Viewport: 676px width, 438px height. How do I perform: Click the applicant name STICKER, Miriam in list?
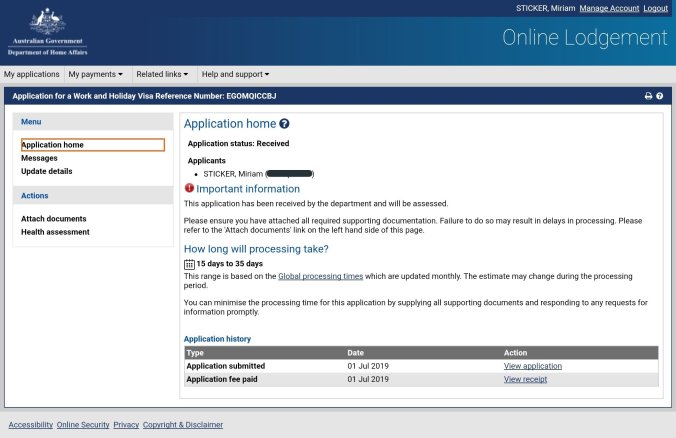point(233,174)
